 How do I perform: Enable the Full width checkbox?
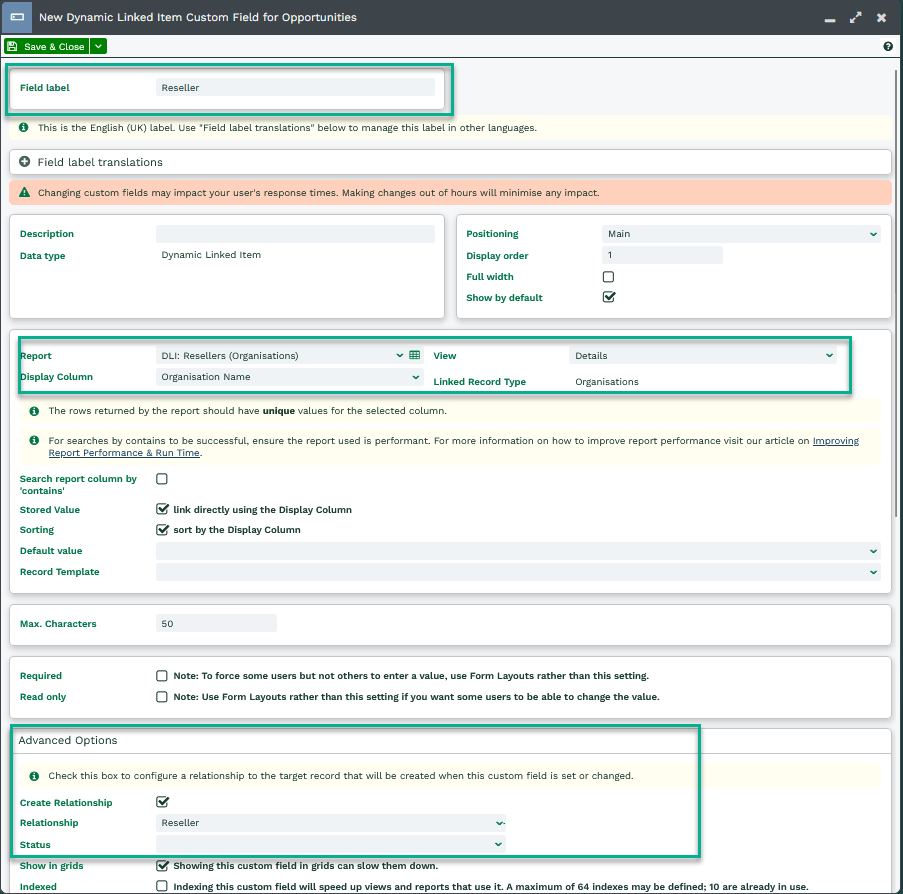point(608,277)
